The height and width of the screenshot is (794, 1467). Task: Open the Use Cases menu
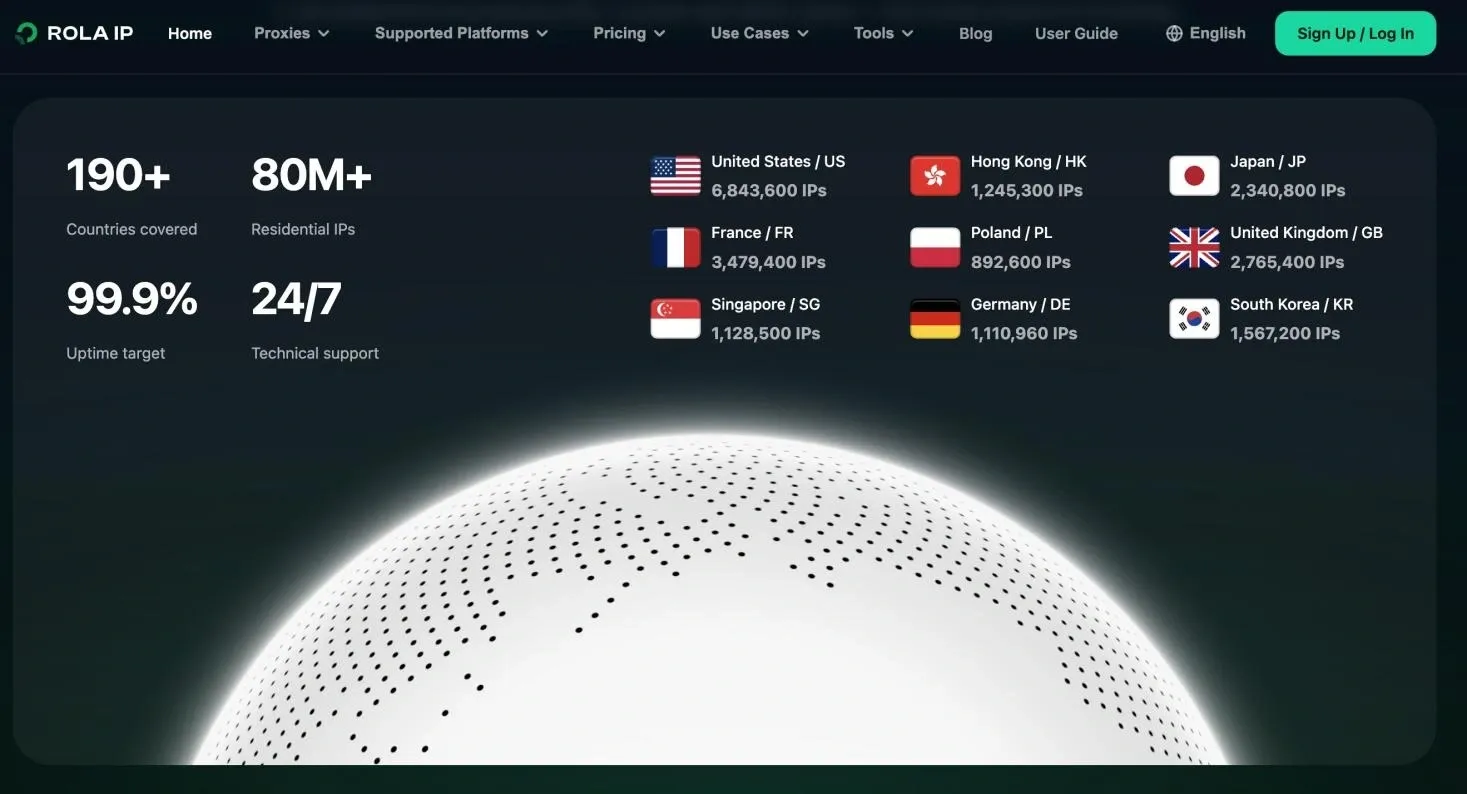pyautogui.click(x=760, y=33)
